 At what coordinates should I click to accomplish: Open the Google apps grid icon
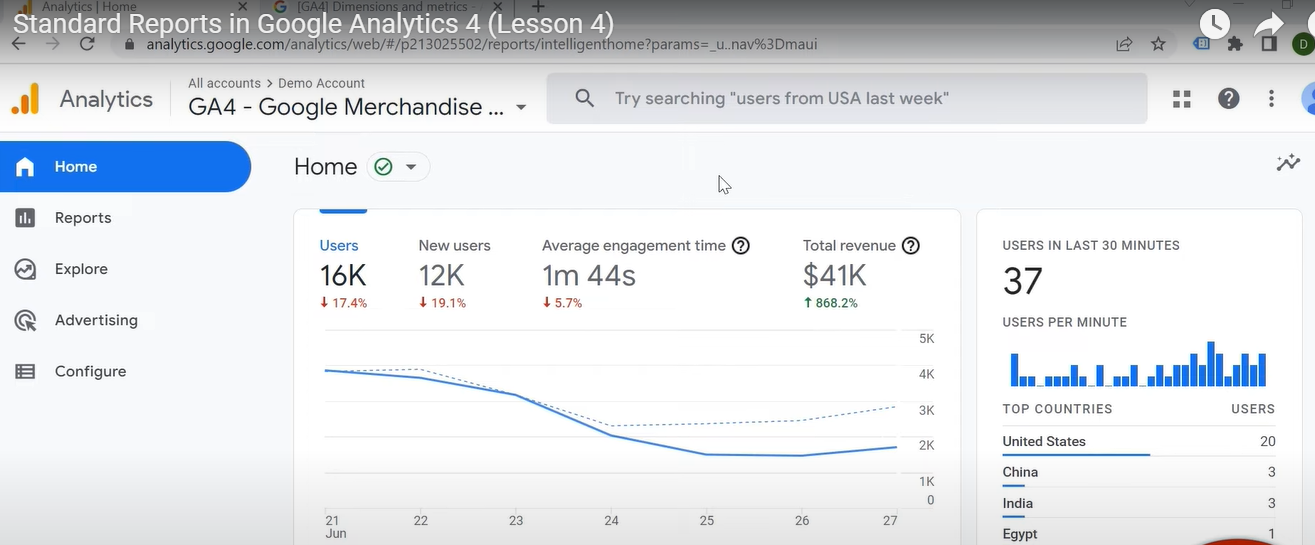pyautogui.click(x=1182, y=98)
